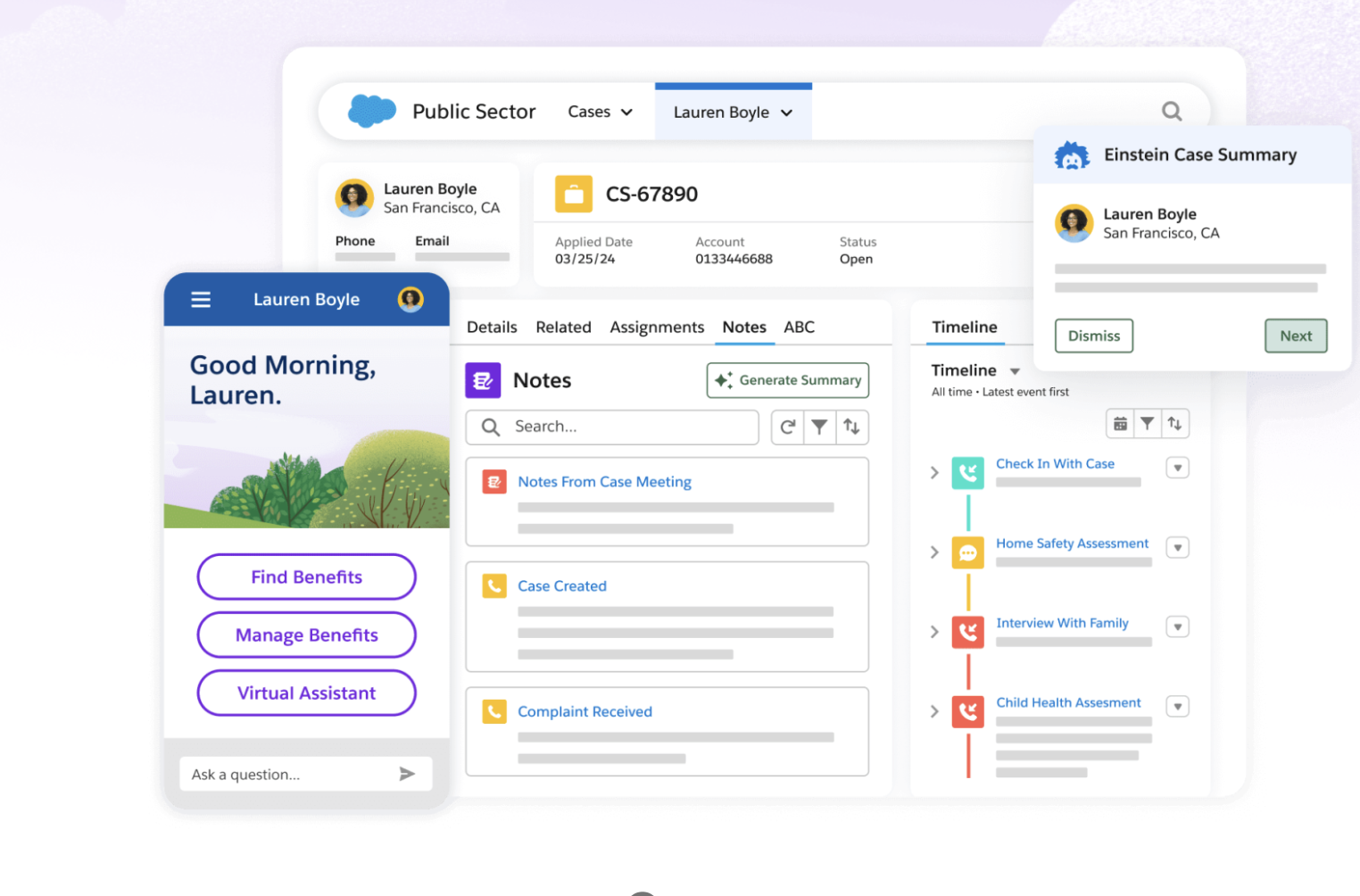The width and height of the screenshot is (1360, 896).
Task: Open the Timeline heading dropdown arrow
Action: [x=1015, y=371]
